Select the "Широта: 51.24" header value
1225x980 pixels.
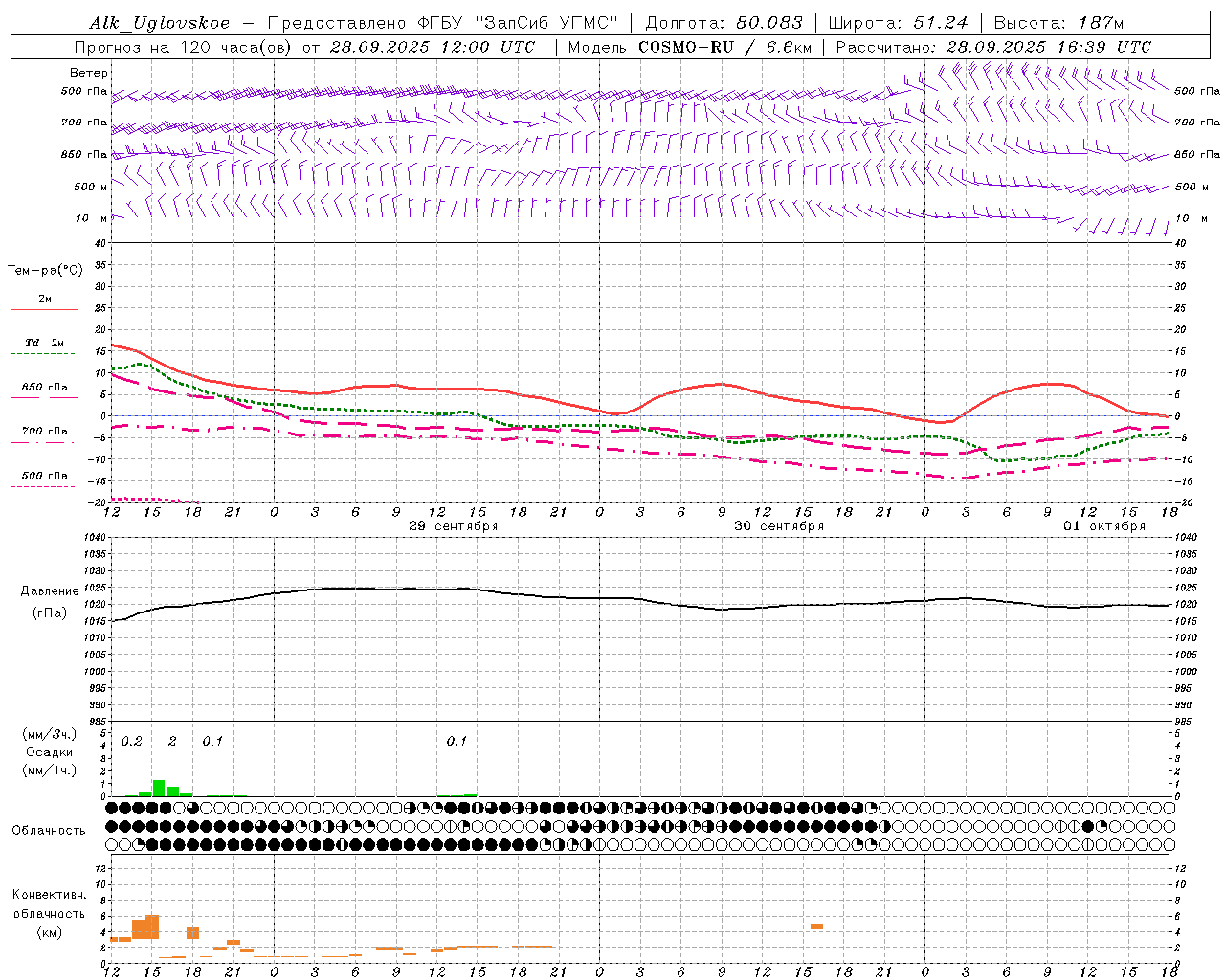pyautogui.click(x=898, y=23)
